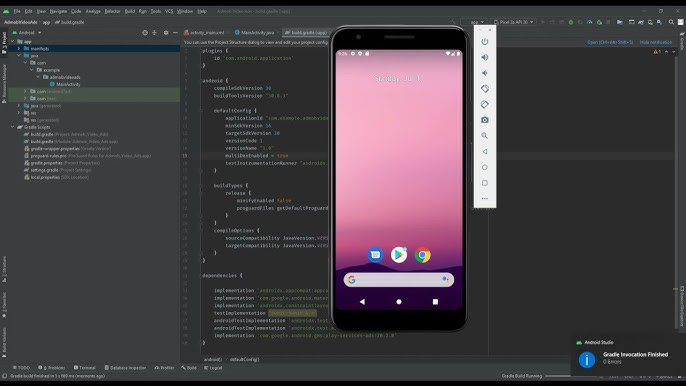Open emulator extended controls (three dots)
686x386 pixels.
[484, 198]
